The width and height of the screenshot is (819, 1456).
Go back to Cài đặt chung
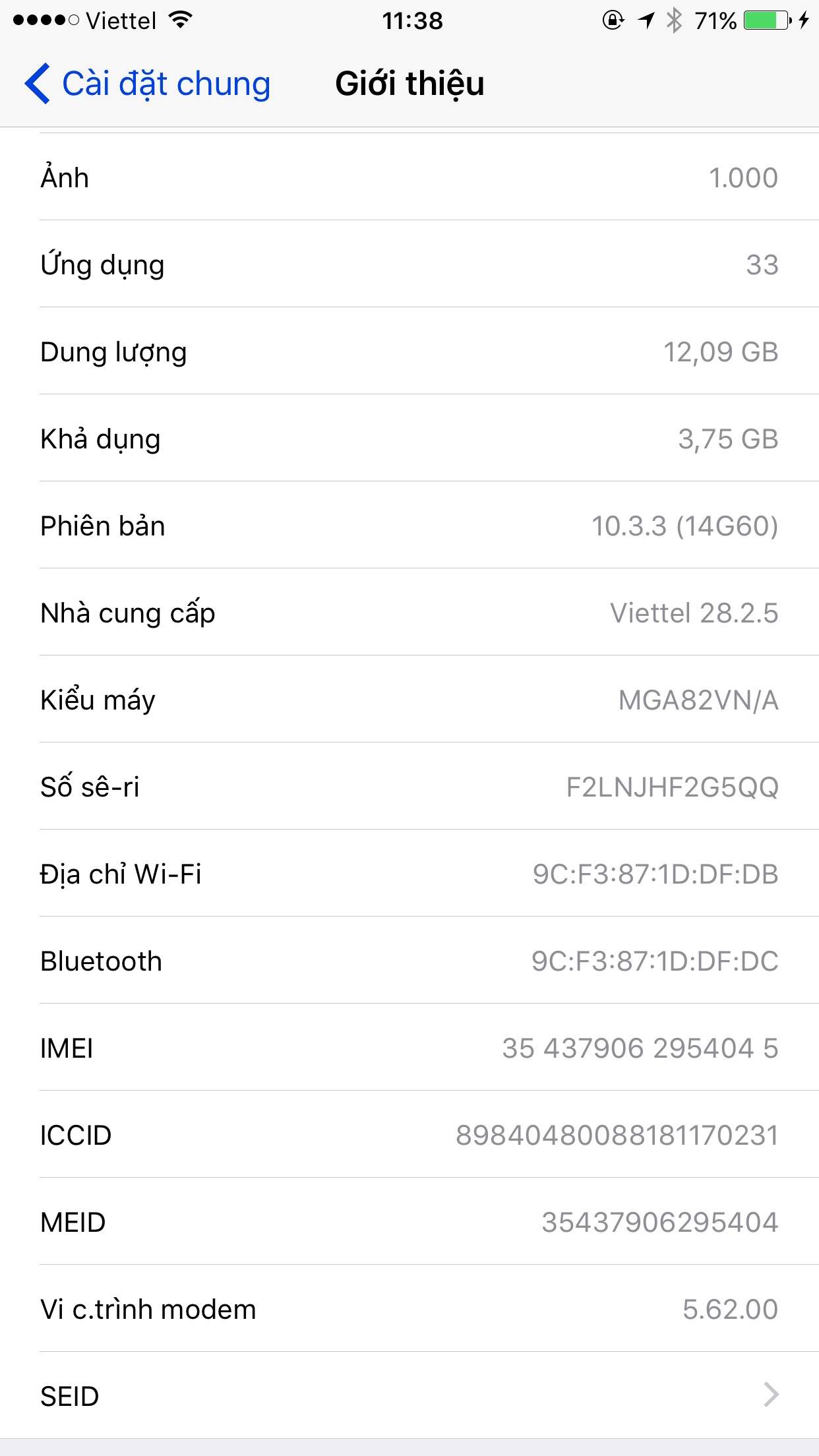pos(165,84)
